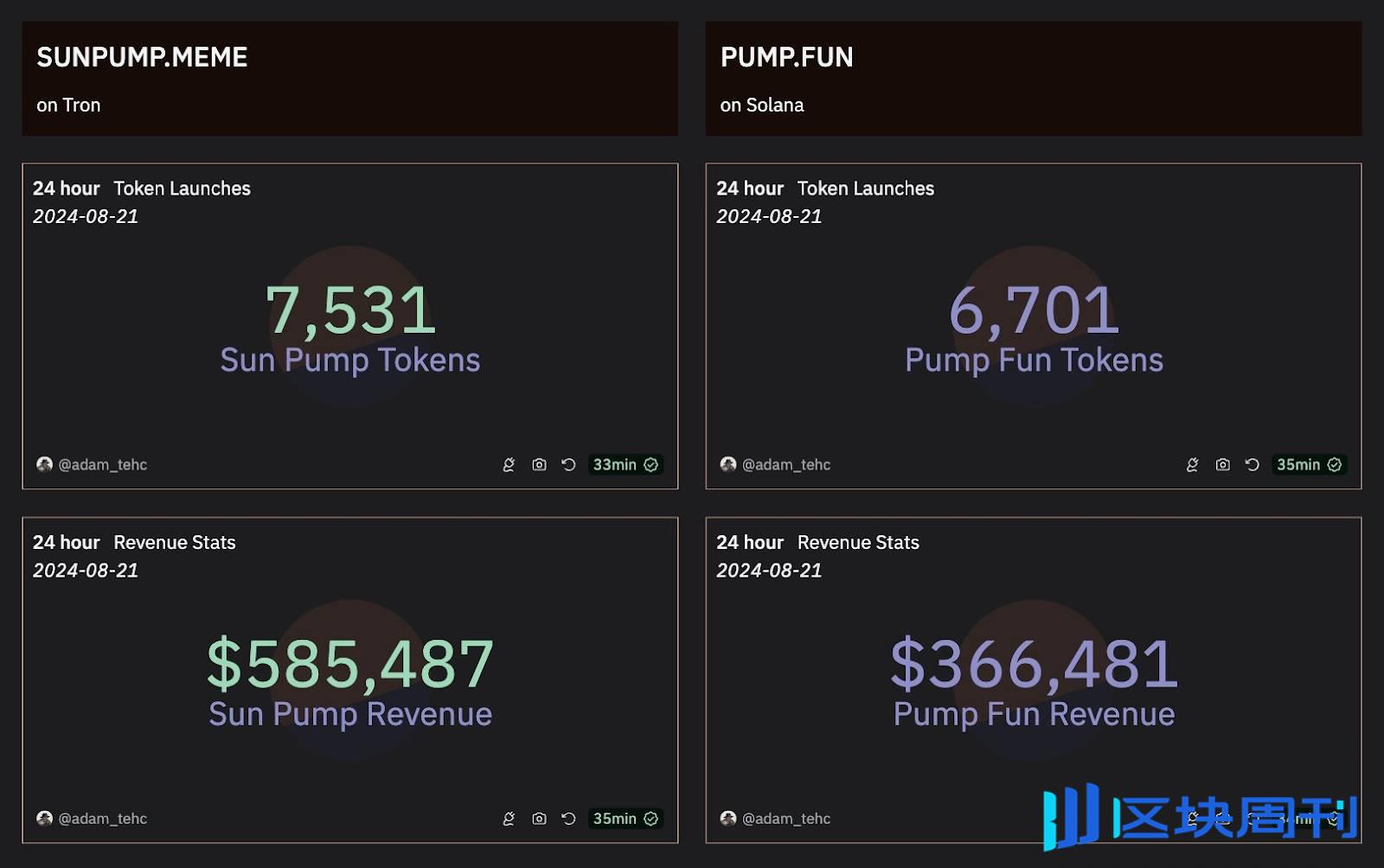1384x868 pixels.
Task: Click the refresh icon in Pump Fun Tokens card
Action: click(1252, 464)
